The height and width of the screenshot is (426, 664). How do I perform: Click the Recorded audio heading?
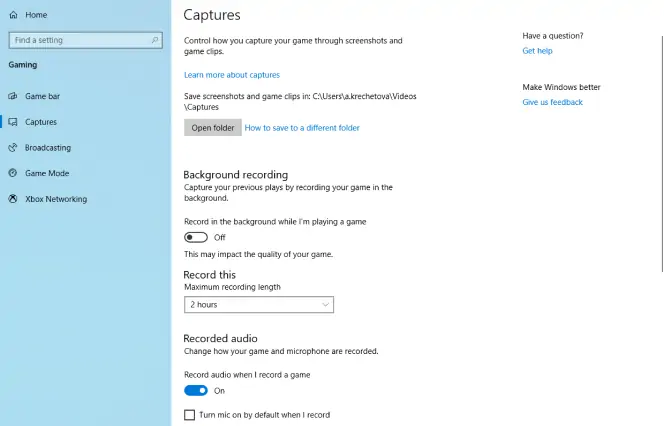click(220, 338)
